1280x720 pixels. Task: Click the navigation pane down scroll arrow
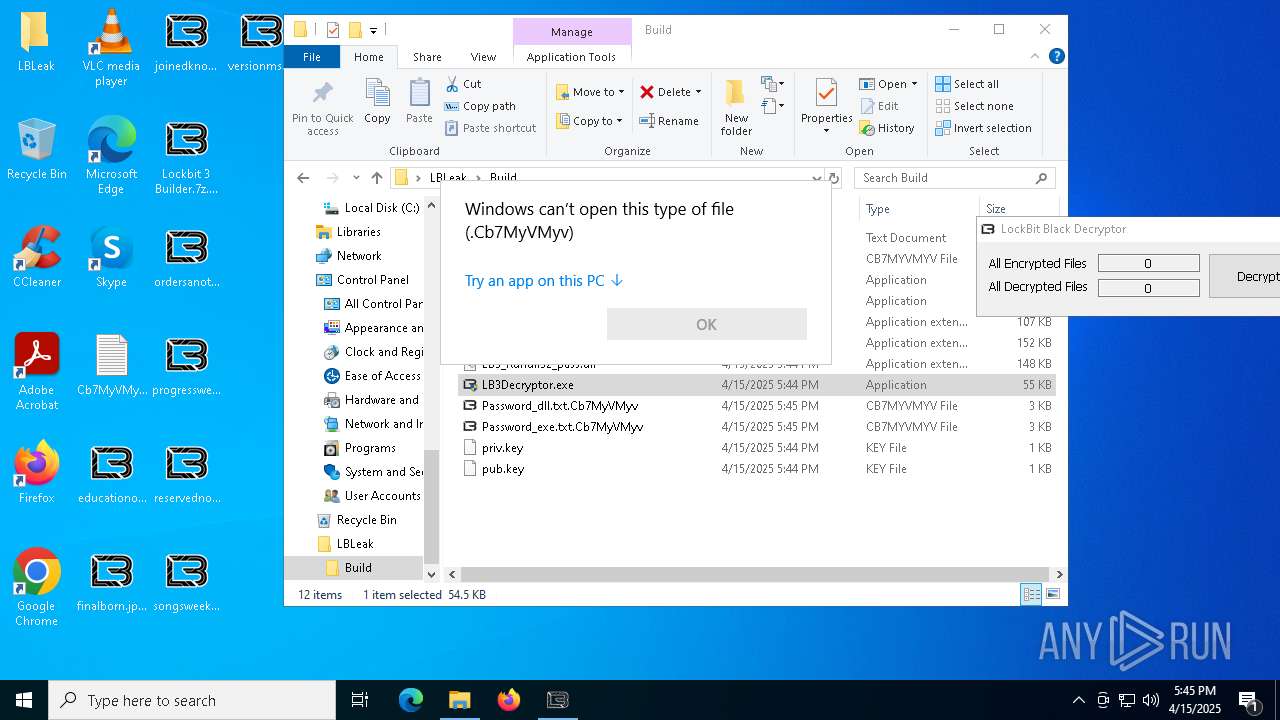(x=431, y=575)
